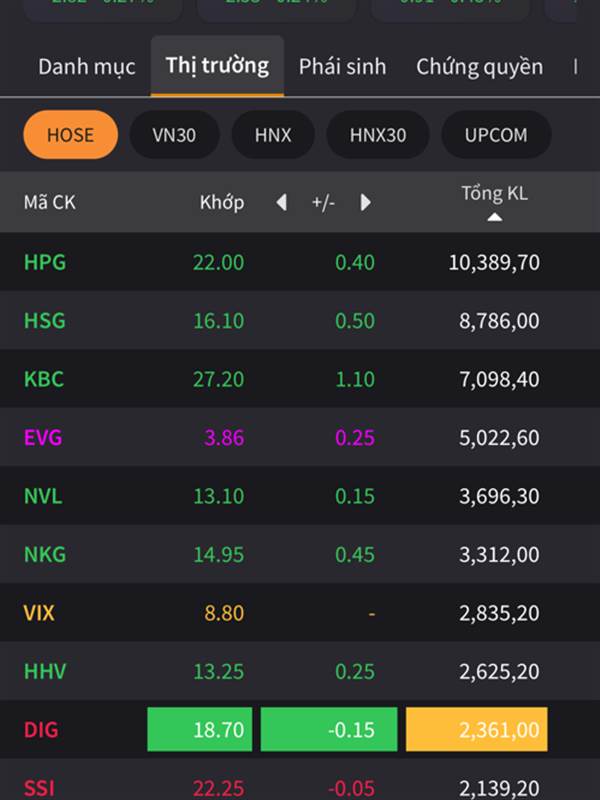Open the EVG stock symbol
The height and width of the screenshot is (800, 600).
44,437
